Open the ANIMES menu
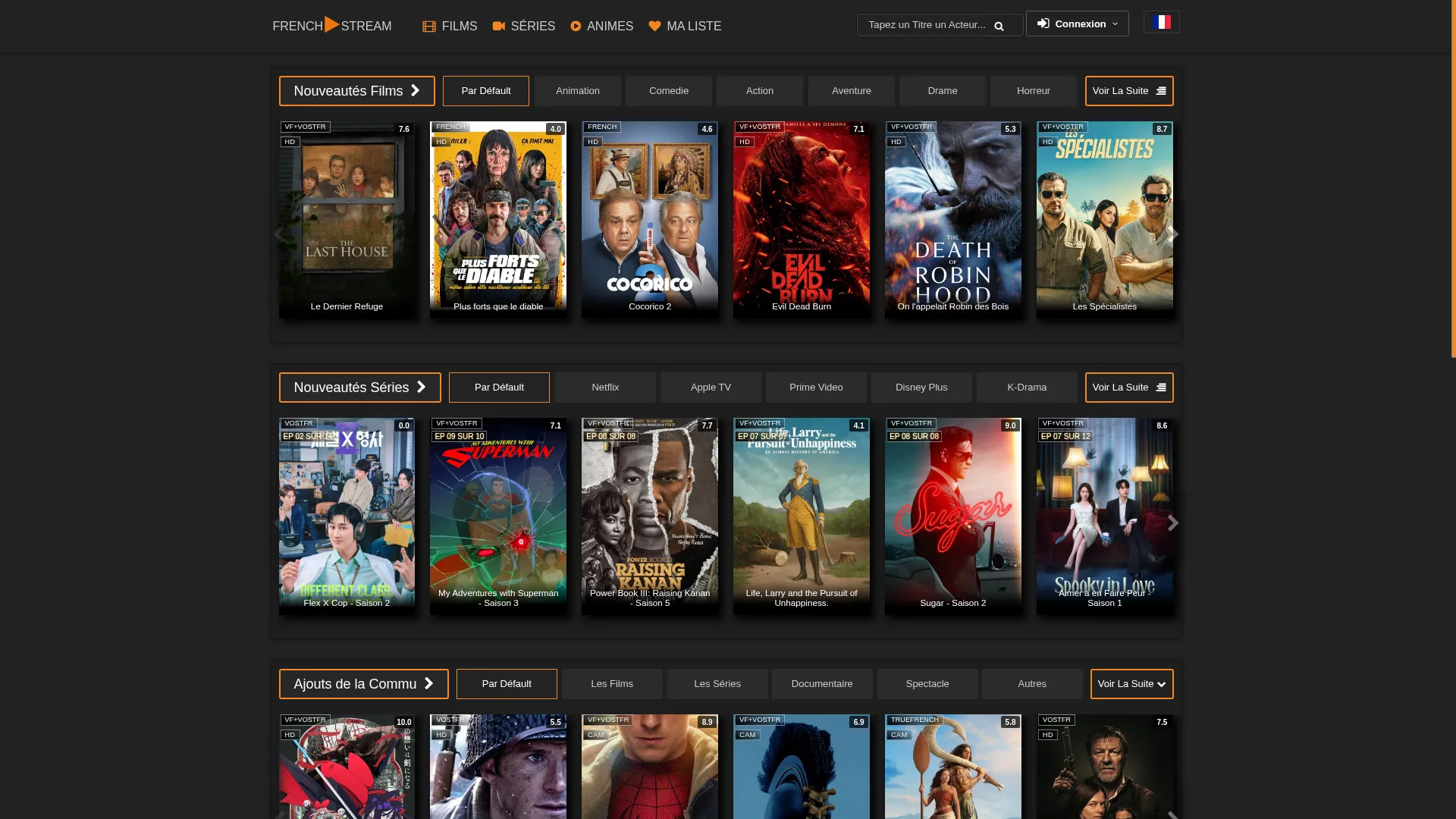 [601, 26]
